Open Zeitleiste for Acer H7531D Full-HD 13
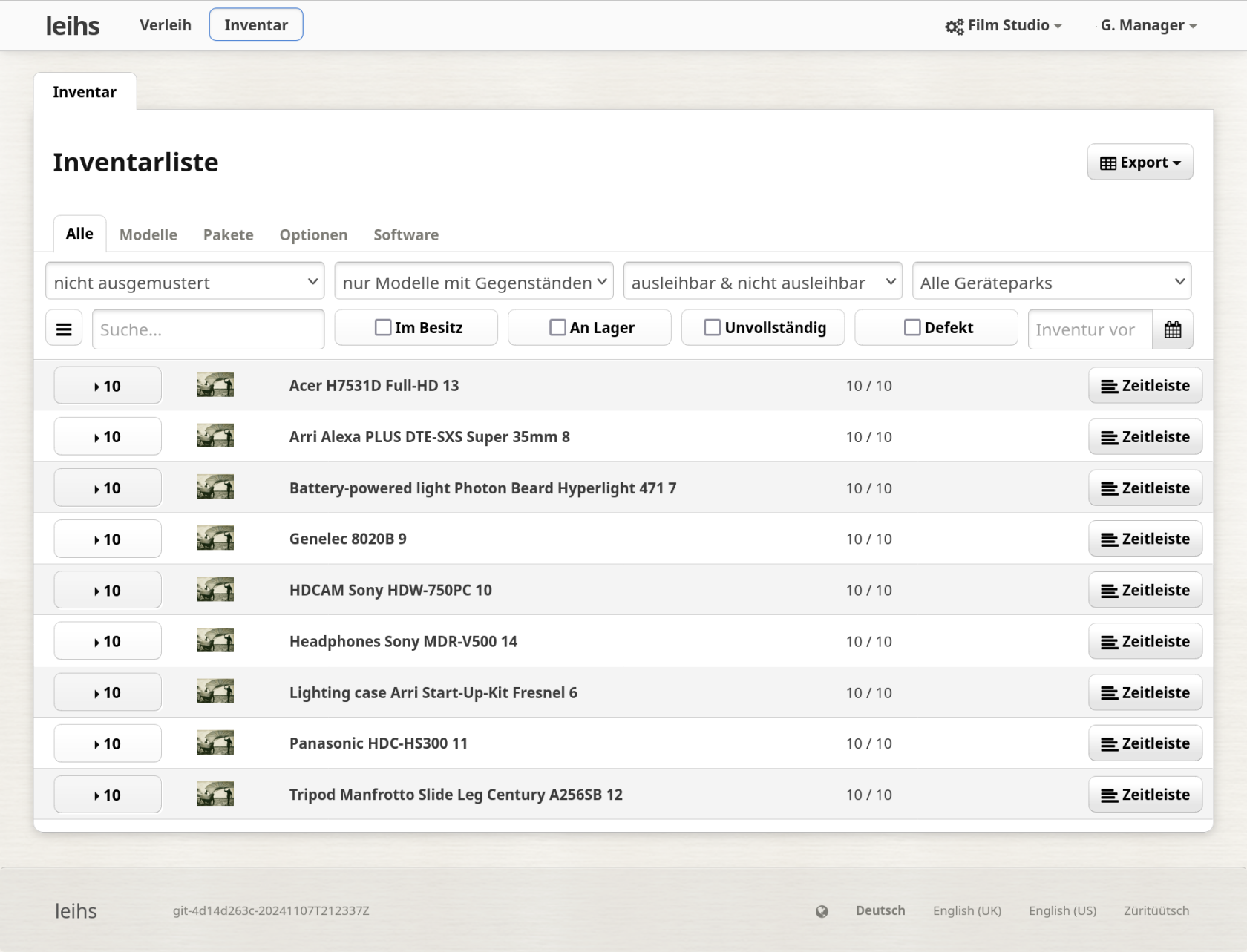Screen dimensions: 1247x952 (x=1145, y=386)
